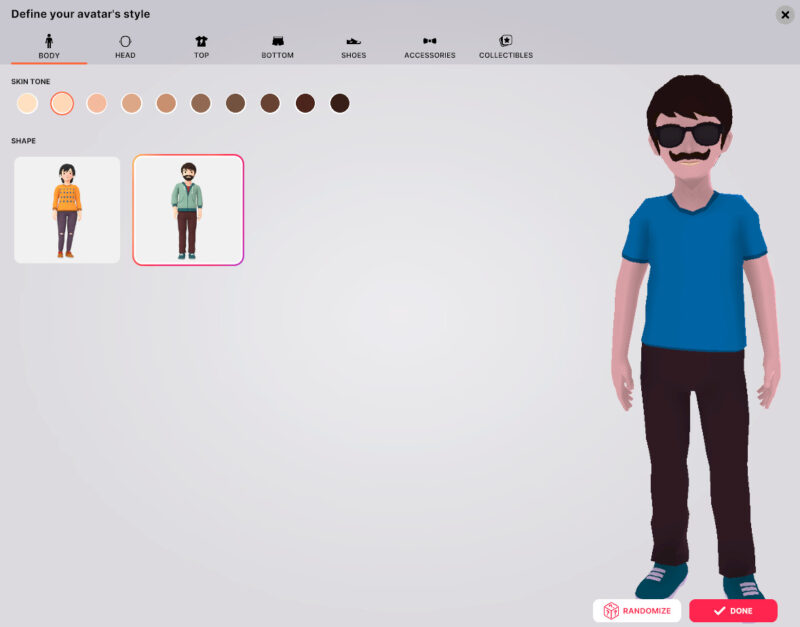Click the Randomize button label
The width and height of the screenshot is (800, 627).
pyautogui.click(x=649, y=611)
